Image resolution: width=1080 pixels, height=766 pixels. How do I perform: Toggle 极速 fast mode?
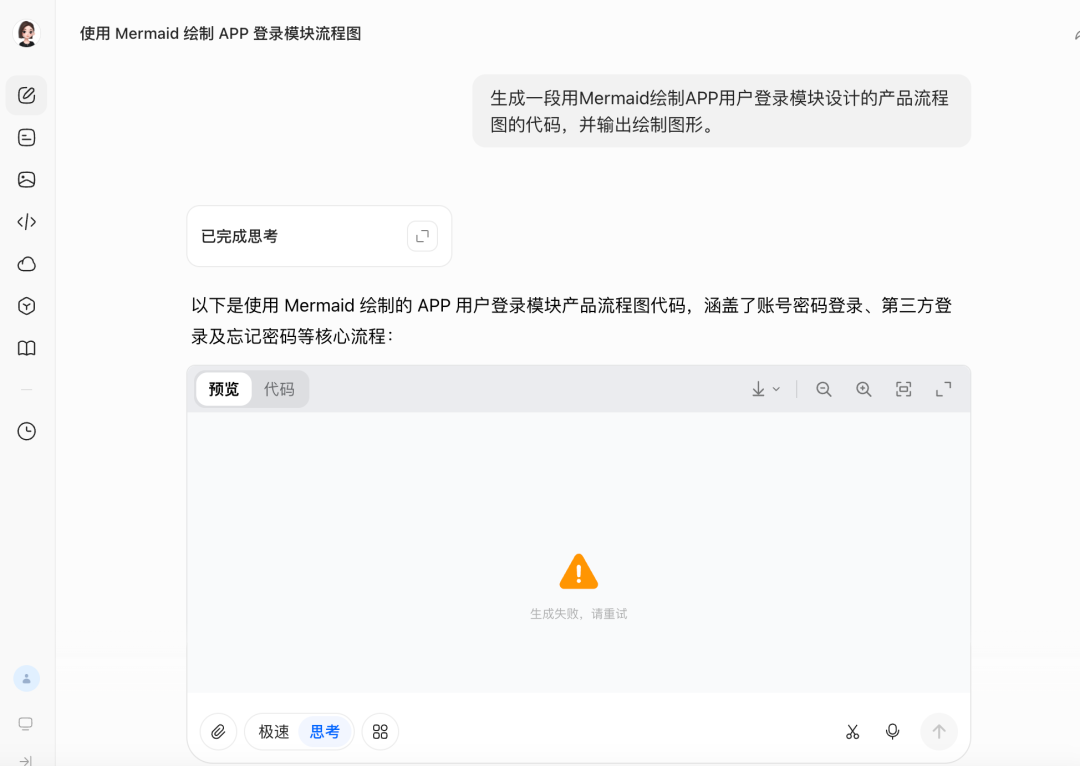[273, 732]
